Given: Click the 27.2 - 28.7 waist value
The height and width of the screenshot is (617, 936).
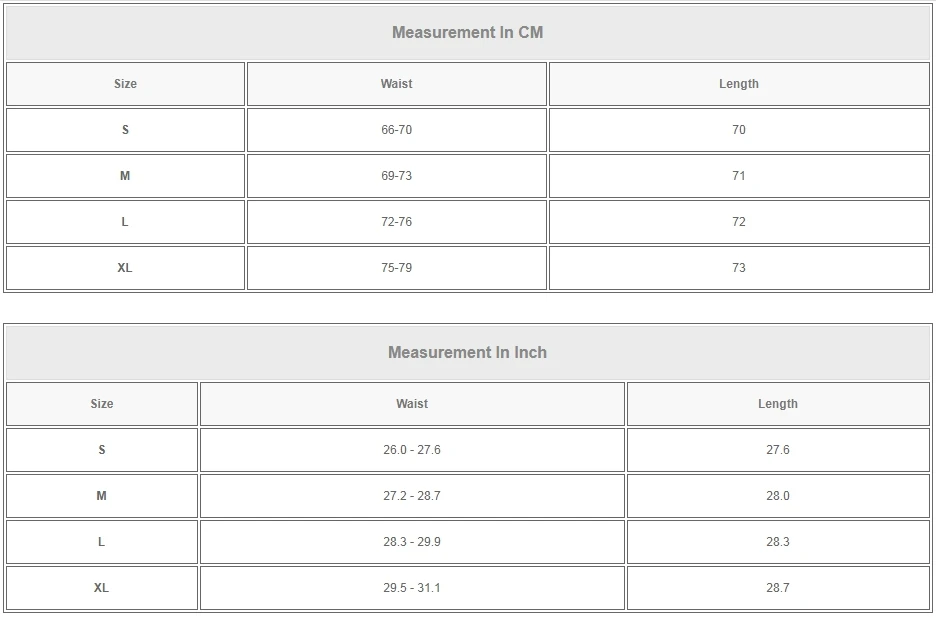Looking at the screenshot, I should [412, 496].
